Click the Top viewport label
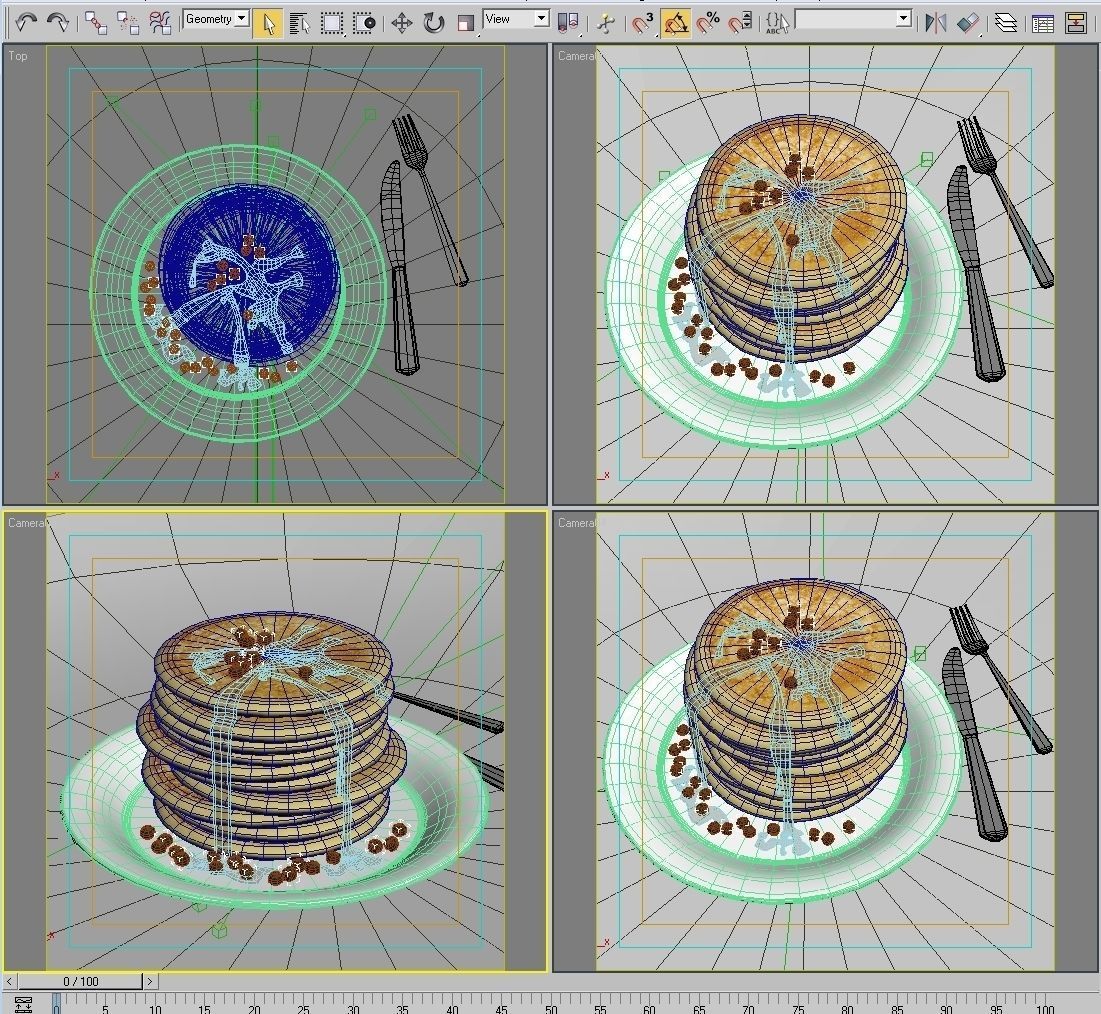Viewport: 1101px width, 1014px height. pyautogui.click(x=18, y=55)
